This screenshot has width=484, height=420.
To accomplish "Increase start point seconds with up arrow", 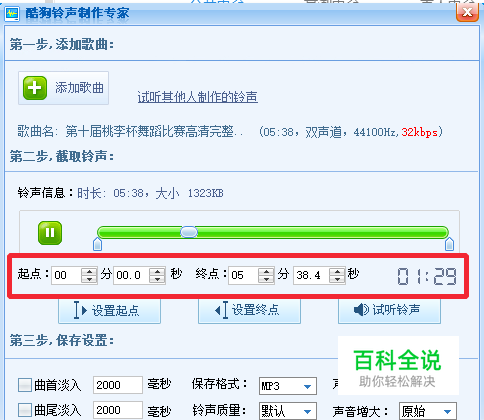I will click(x=157, y=271).
